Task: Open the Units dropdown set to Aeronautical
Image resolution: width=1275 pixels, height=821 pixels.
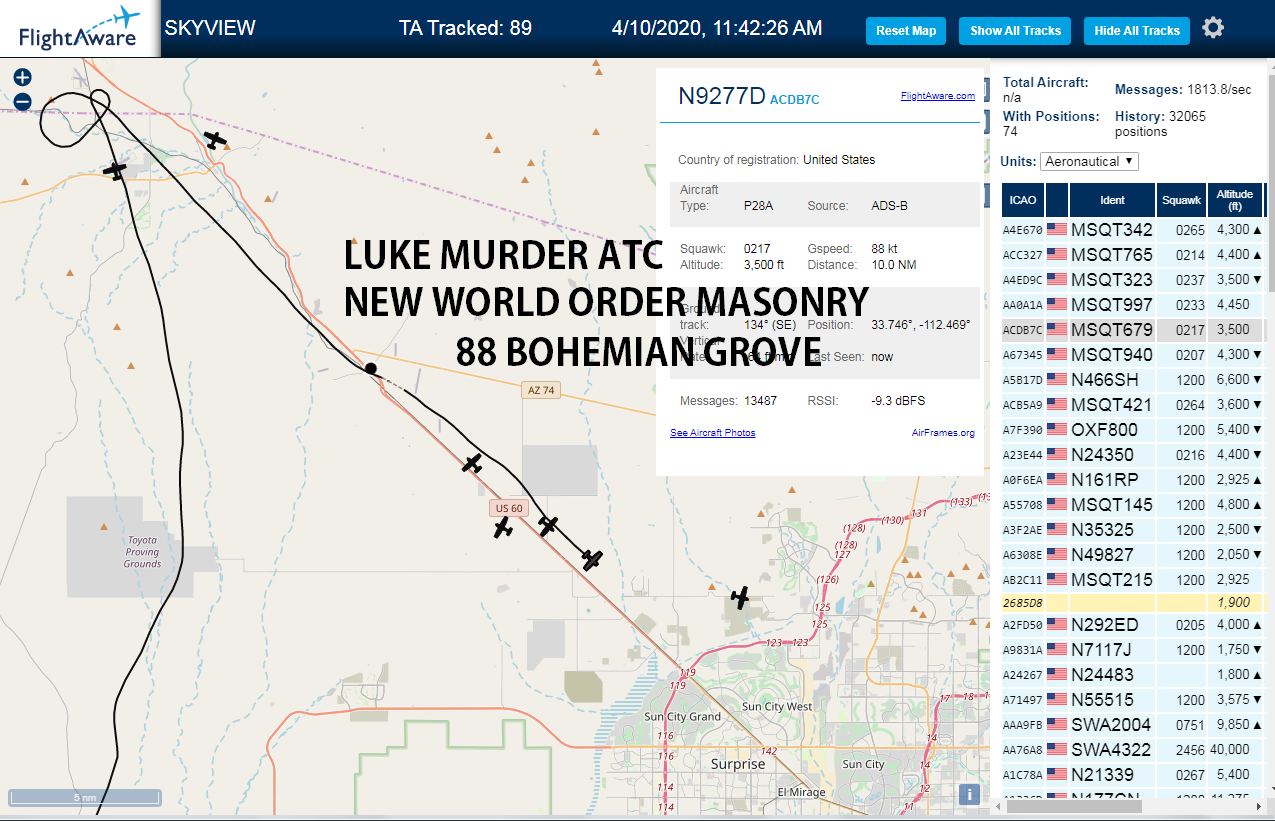Action: tap(1089, 161)
